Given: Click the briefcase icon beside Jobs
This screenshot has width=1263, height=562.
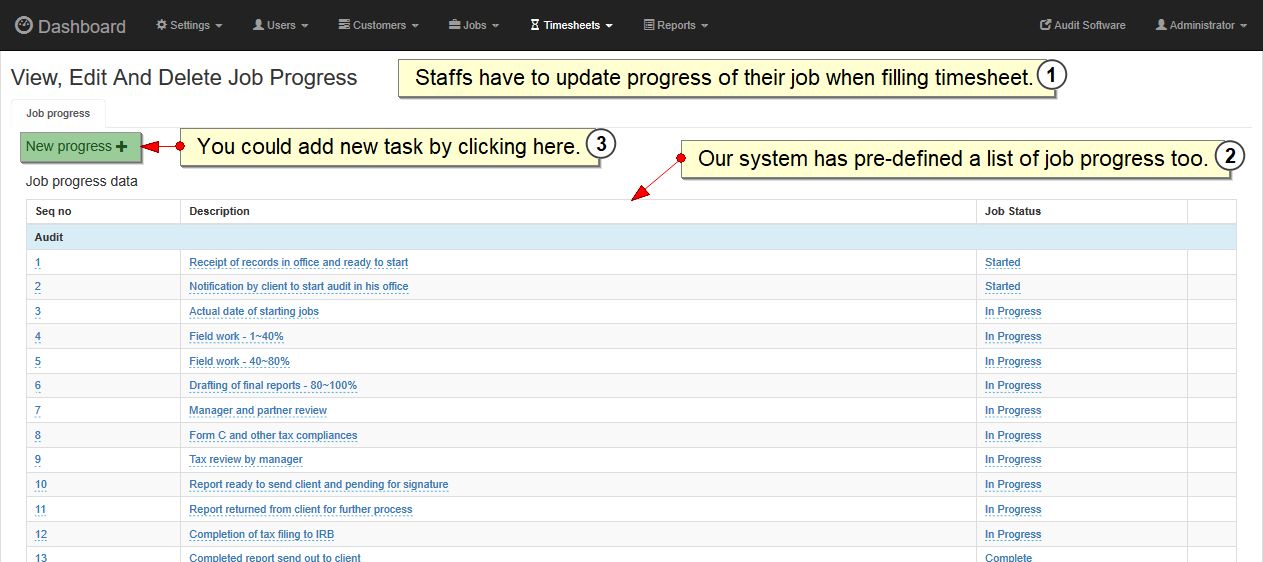Looking at the screenshot, I should 454,25.
